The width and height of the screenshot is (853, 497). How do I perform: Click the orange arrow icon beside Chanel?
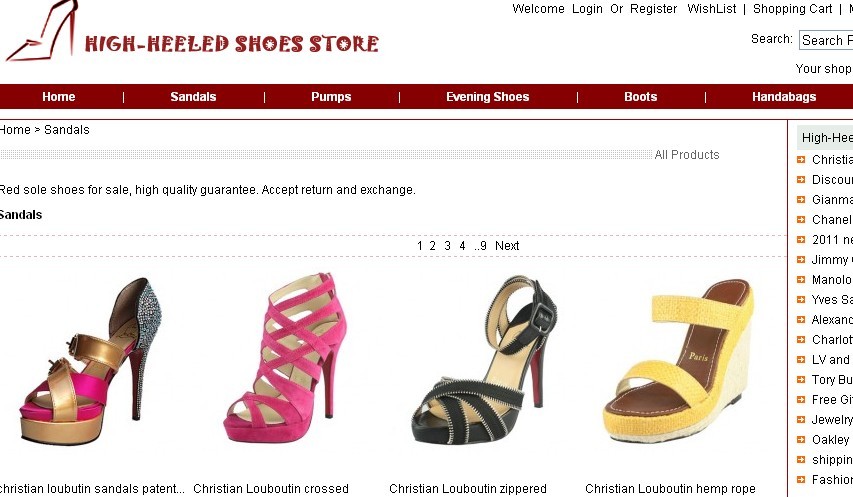801,220
